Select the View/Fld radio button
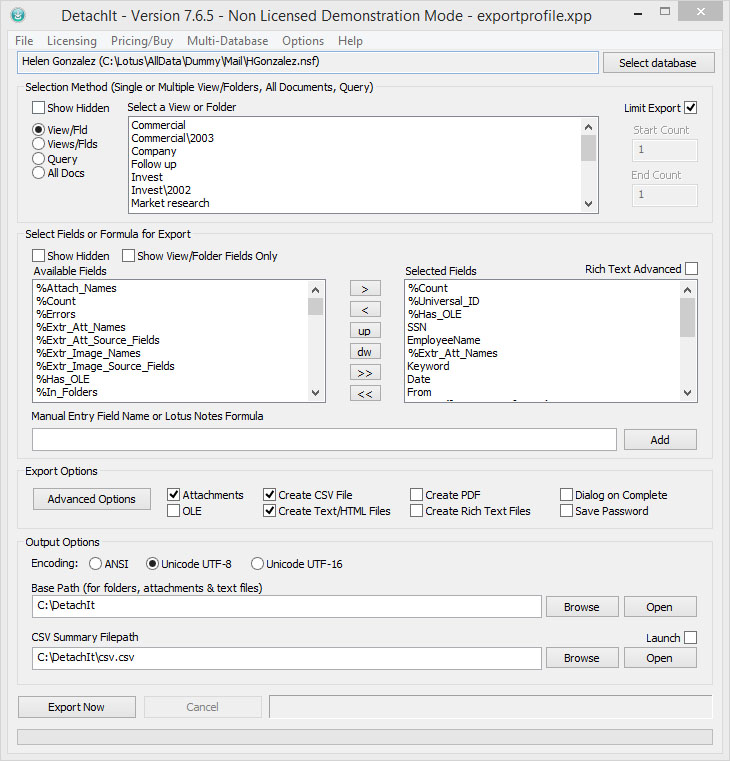 pos(38,130)
